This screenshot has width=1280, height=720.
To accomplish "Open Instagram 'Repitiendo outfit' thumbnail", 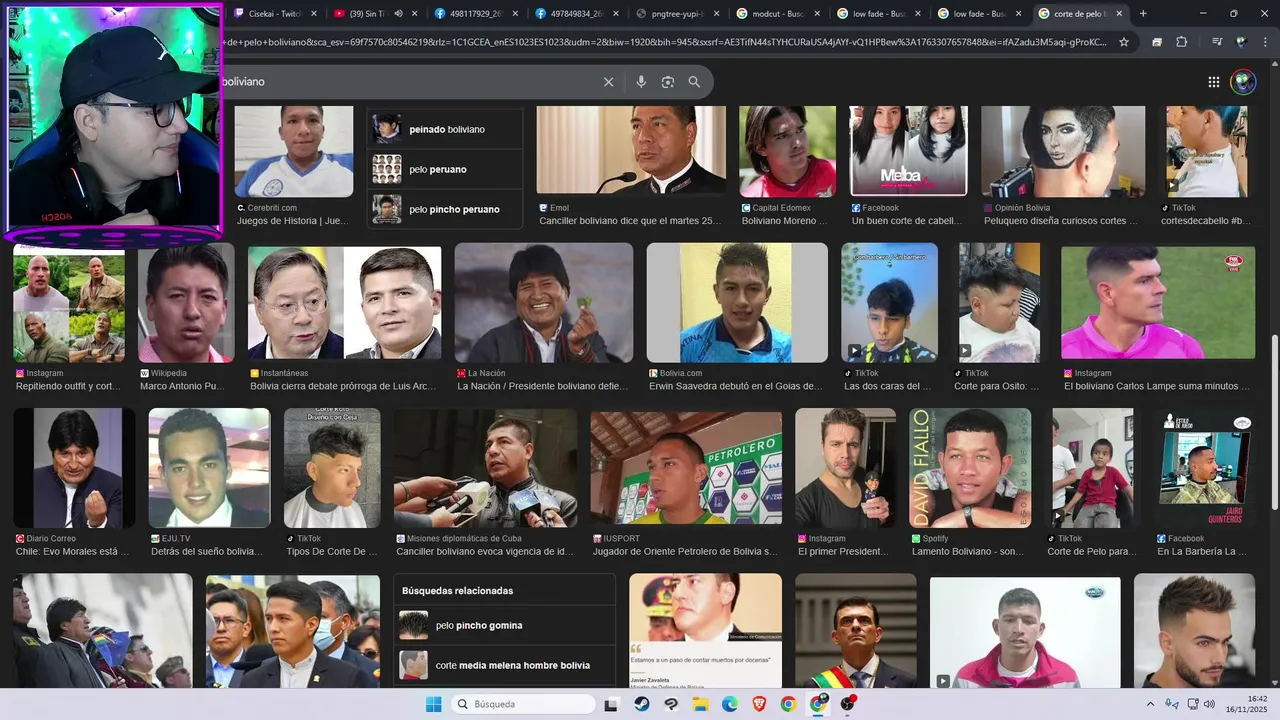I will point(69,308).
